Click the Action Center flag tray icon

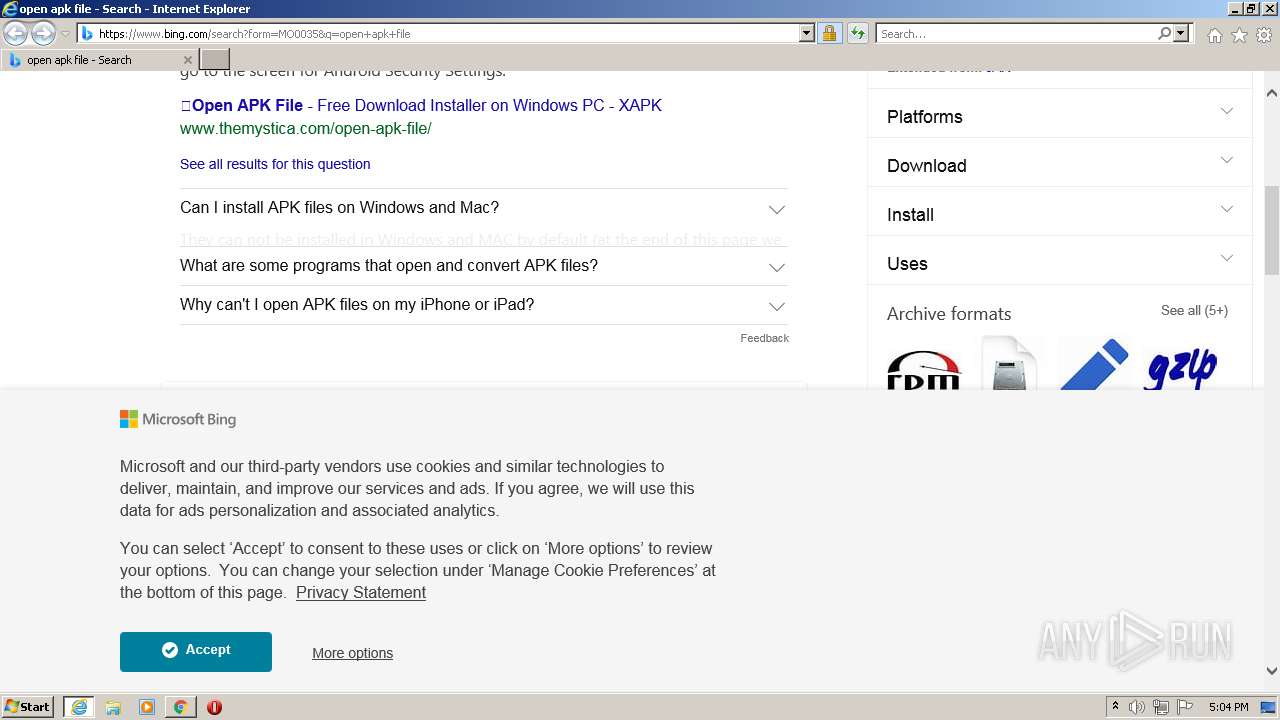(1185, 707)
